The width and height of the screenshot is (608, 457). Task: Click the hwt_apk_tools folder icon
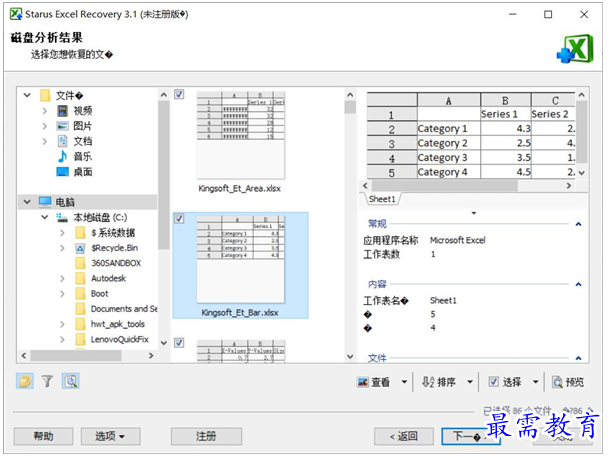coord(80,324)
